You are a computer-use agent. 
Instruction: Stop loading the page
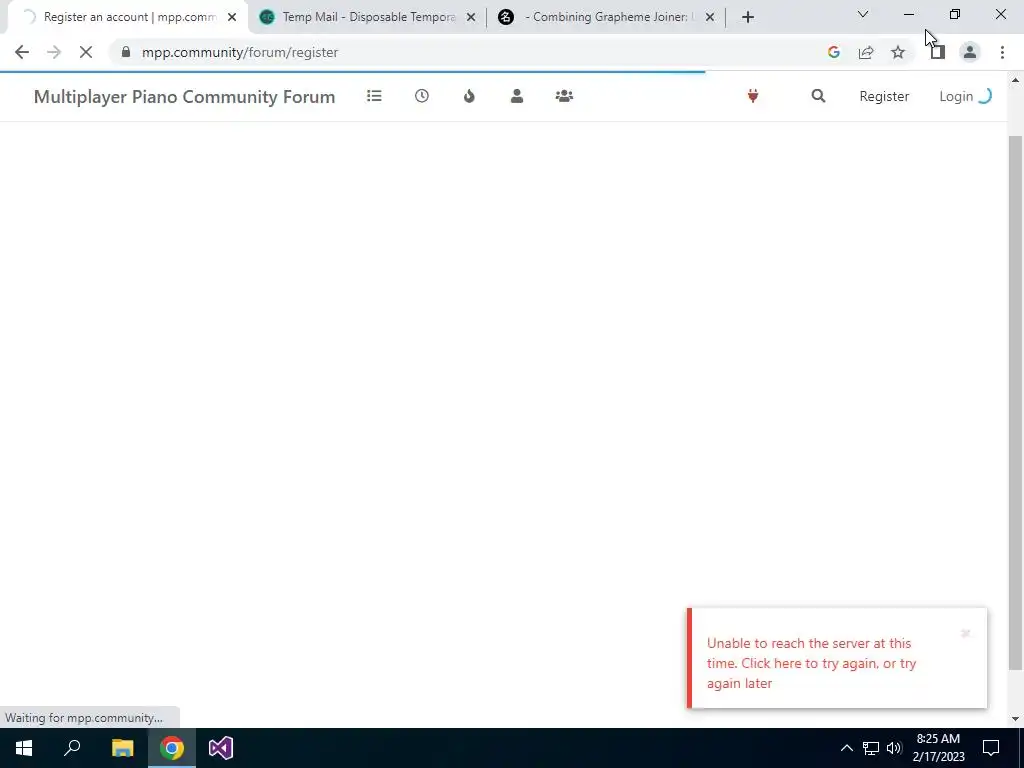click(x=86, y=52)
